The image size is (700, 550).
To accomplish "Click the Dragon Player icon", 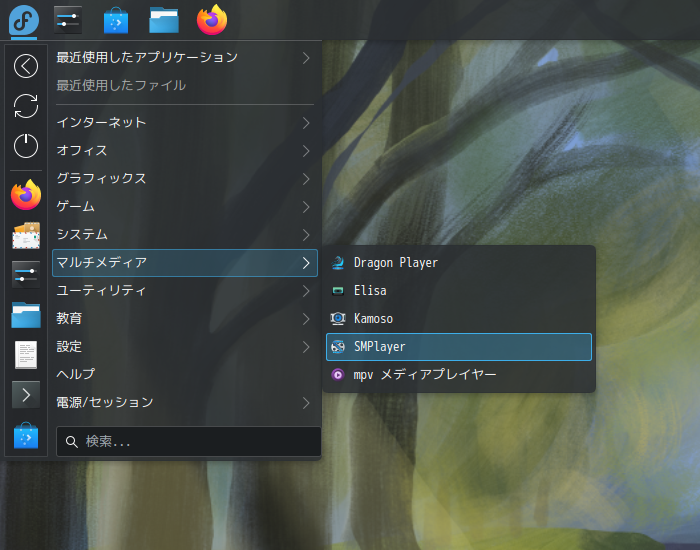I will coord(338,262).
